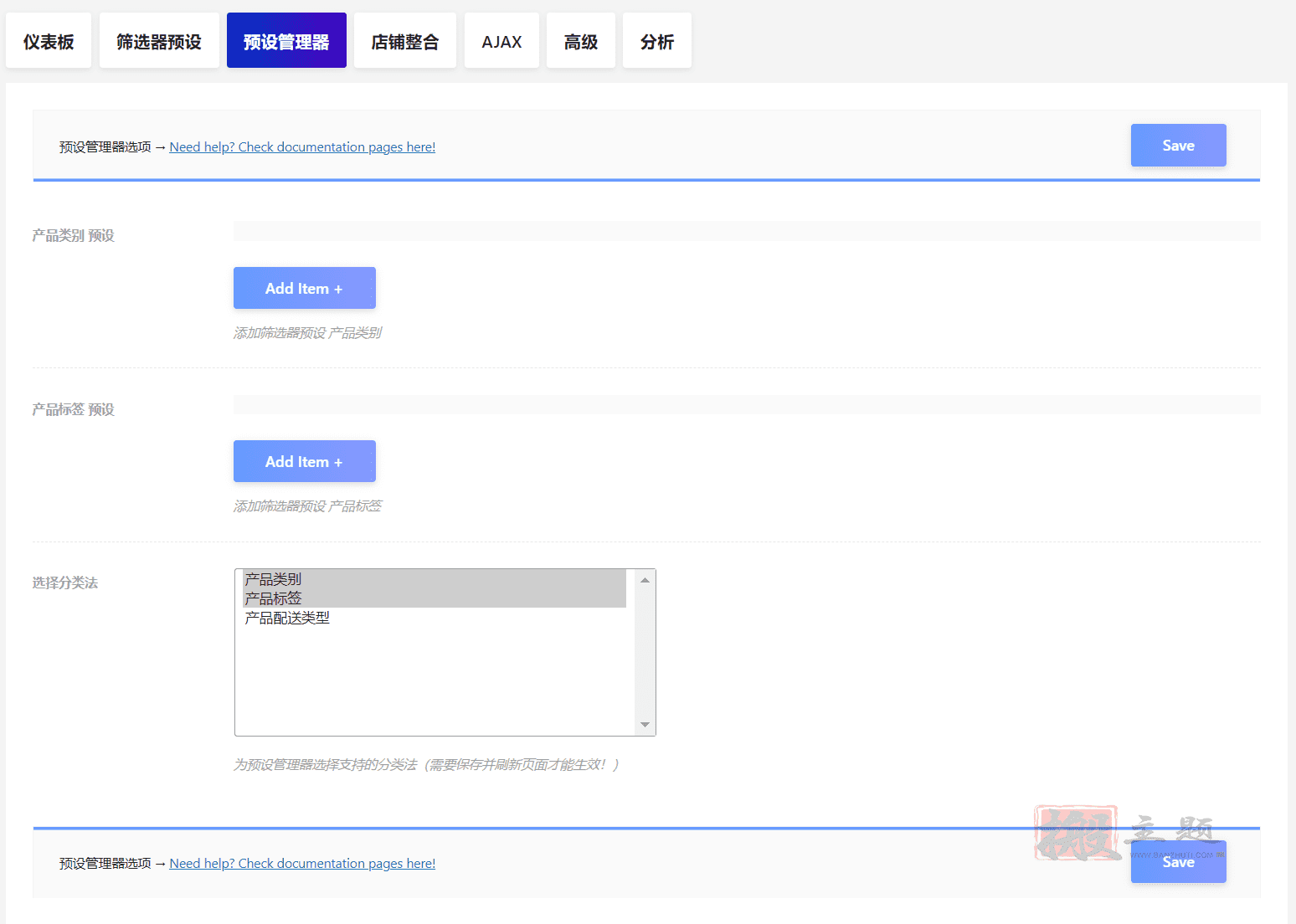Image resolution: width=1296 pixels, height=924 pixels.
Task: Open the 分析 tab
Action: coord(657,40)
